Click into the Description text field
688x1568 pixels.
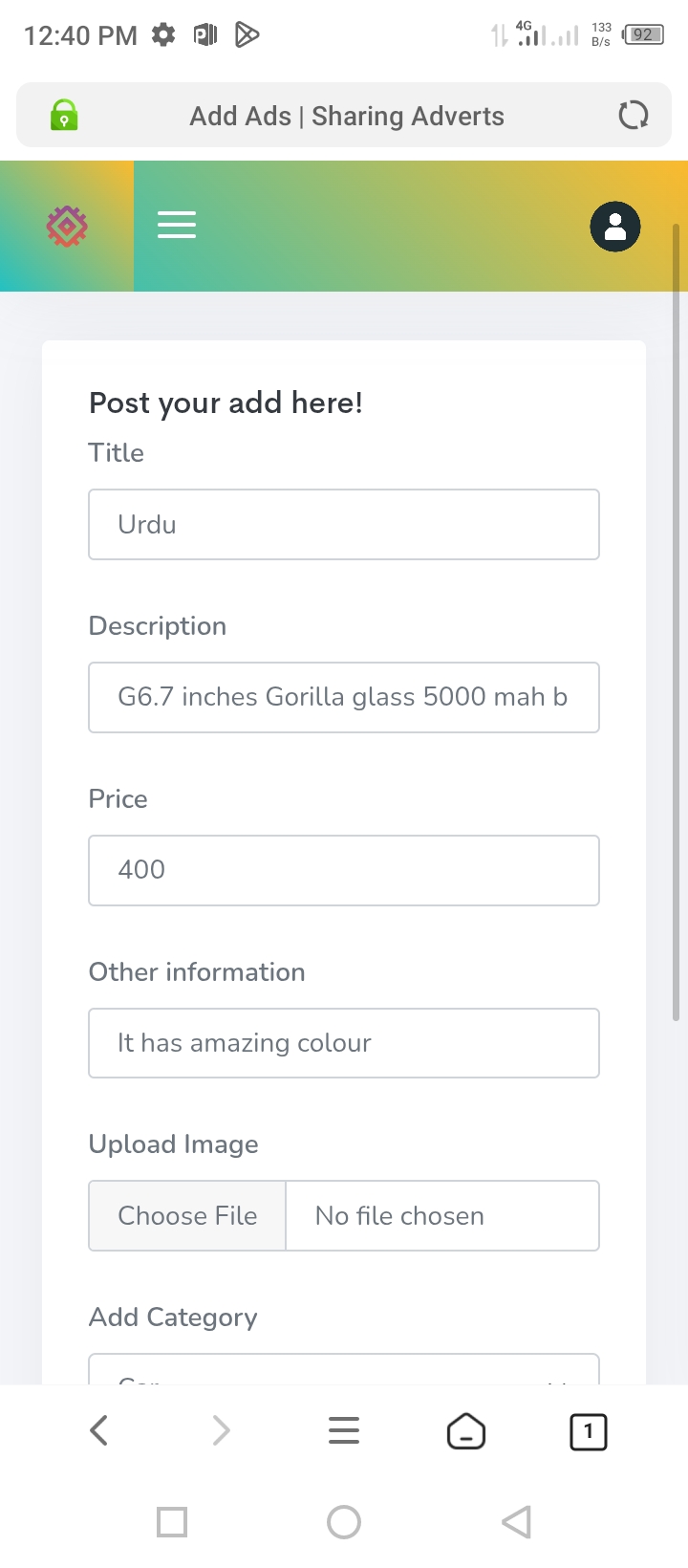coord(344,698)
